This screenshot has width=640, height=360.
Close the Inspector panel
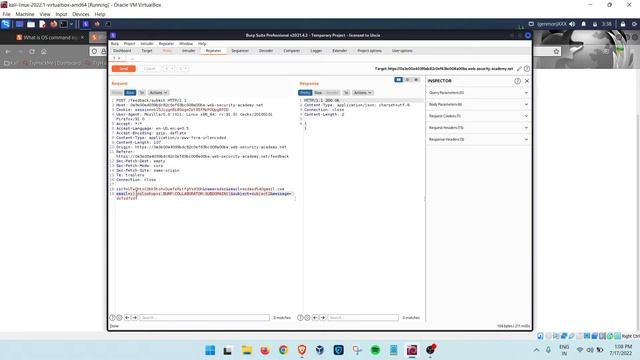tap(527, 81)
